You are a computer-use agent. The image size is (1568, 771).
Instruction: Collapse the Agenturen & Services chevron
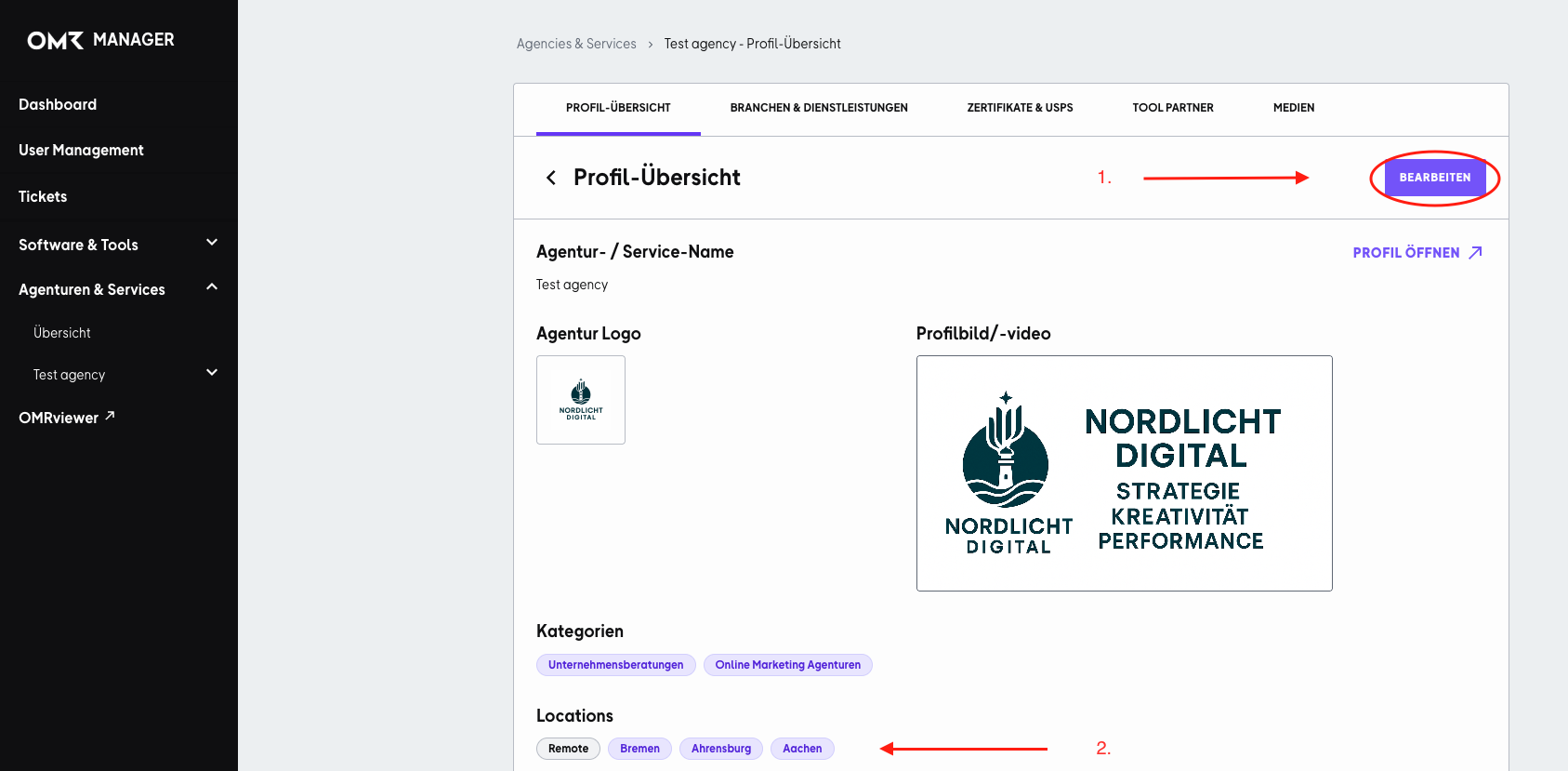(212, 287)
